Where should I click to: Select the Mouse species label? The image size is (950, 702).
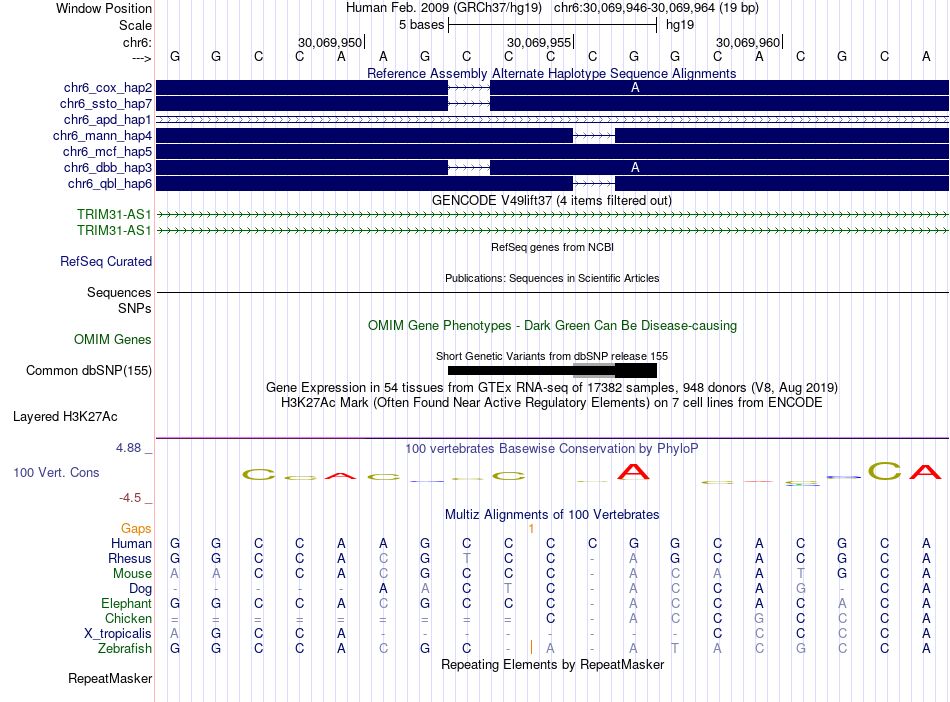click(x=133, y=574)
